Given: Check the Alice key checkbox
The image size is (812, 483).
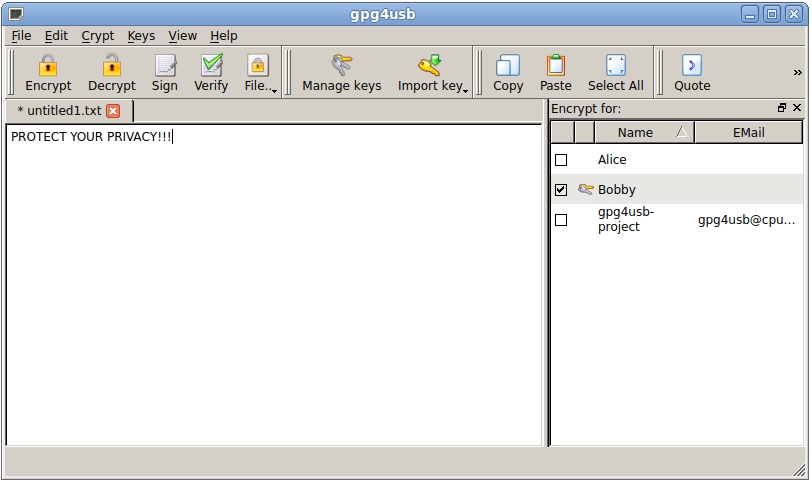Looking at the screenshot, I should pos(561,160).
